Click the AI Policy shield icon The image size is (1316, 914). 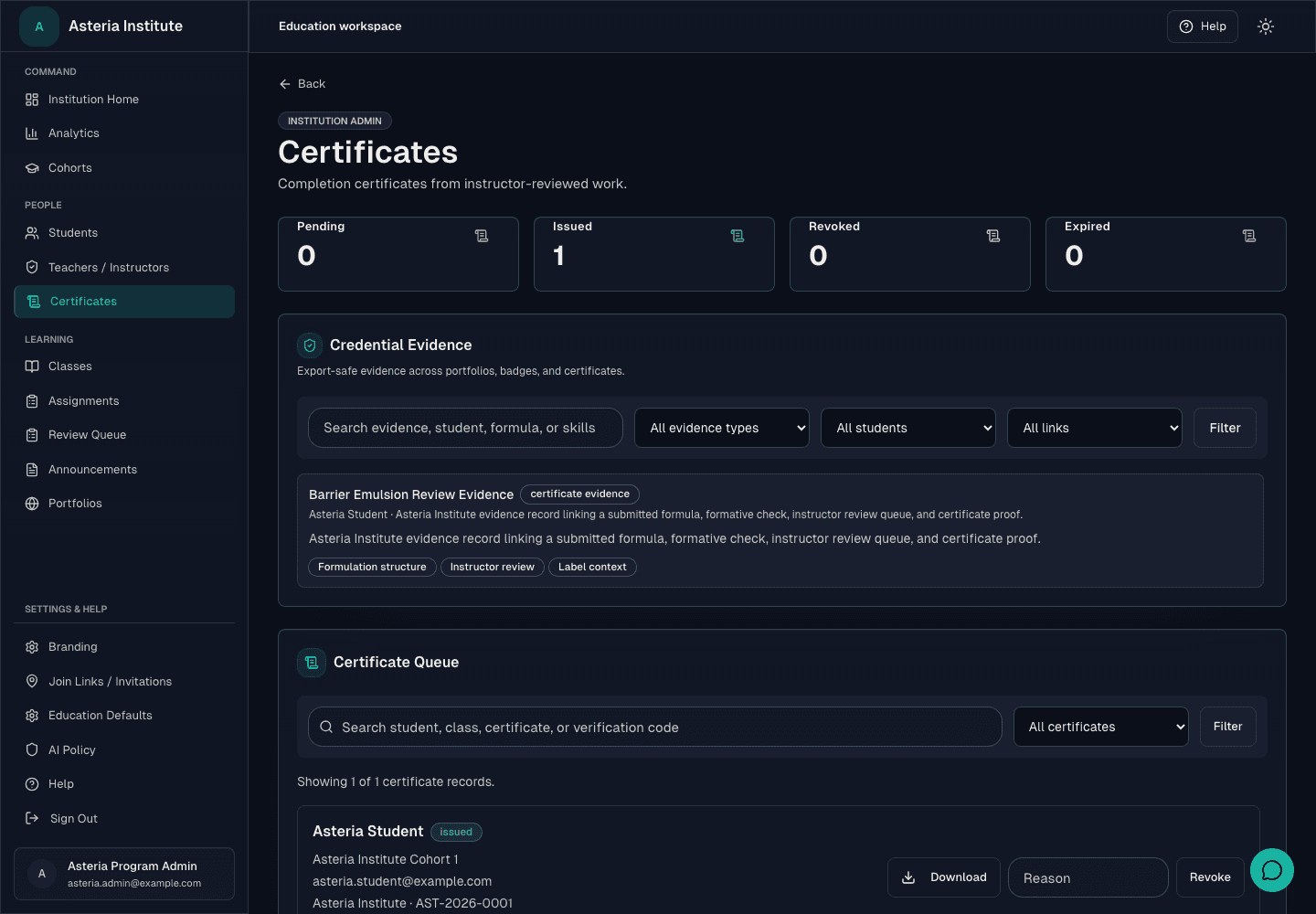click(32, 749)
